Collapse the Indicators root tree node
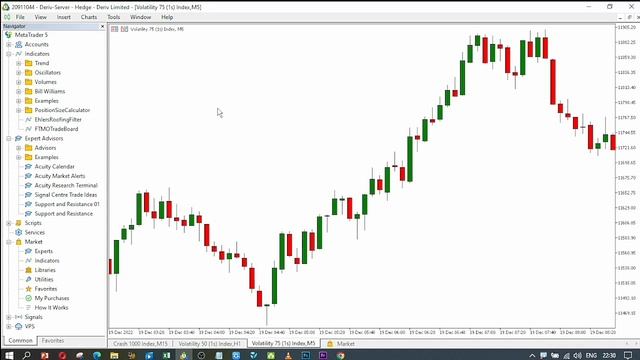 click(9, 53)
